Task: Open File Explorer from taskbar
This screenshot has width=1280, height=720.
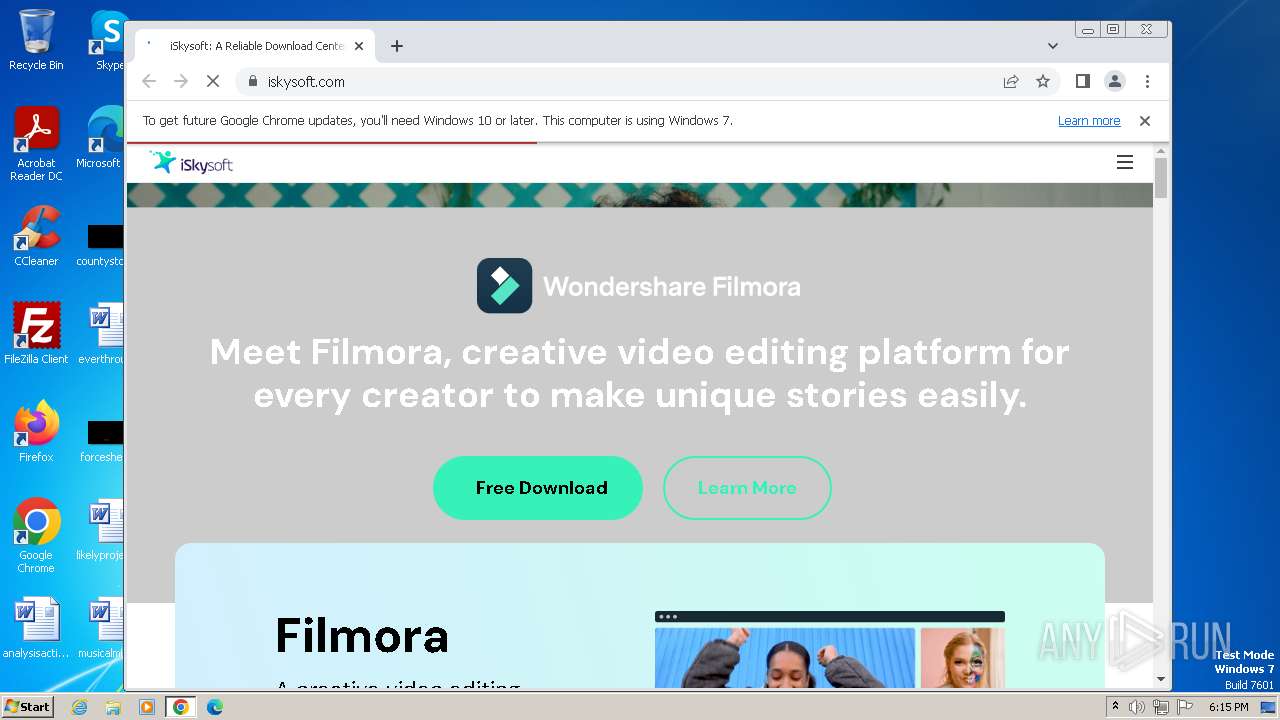Action: 113,707
